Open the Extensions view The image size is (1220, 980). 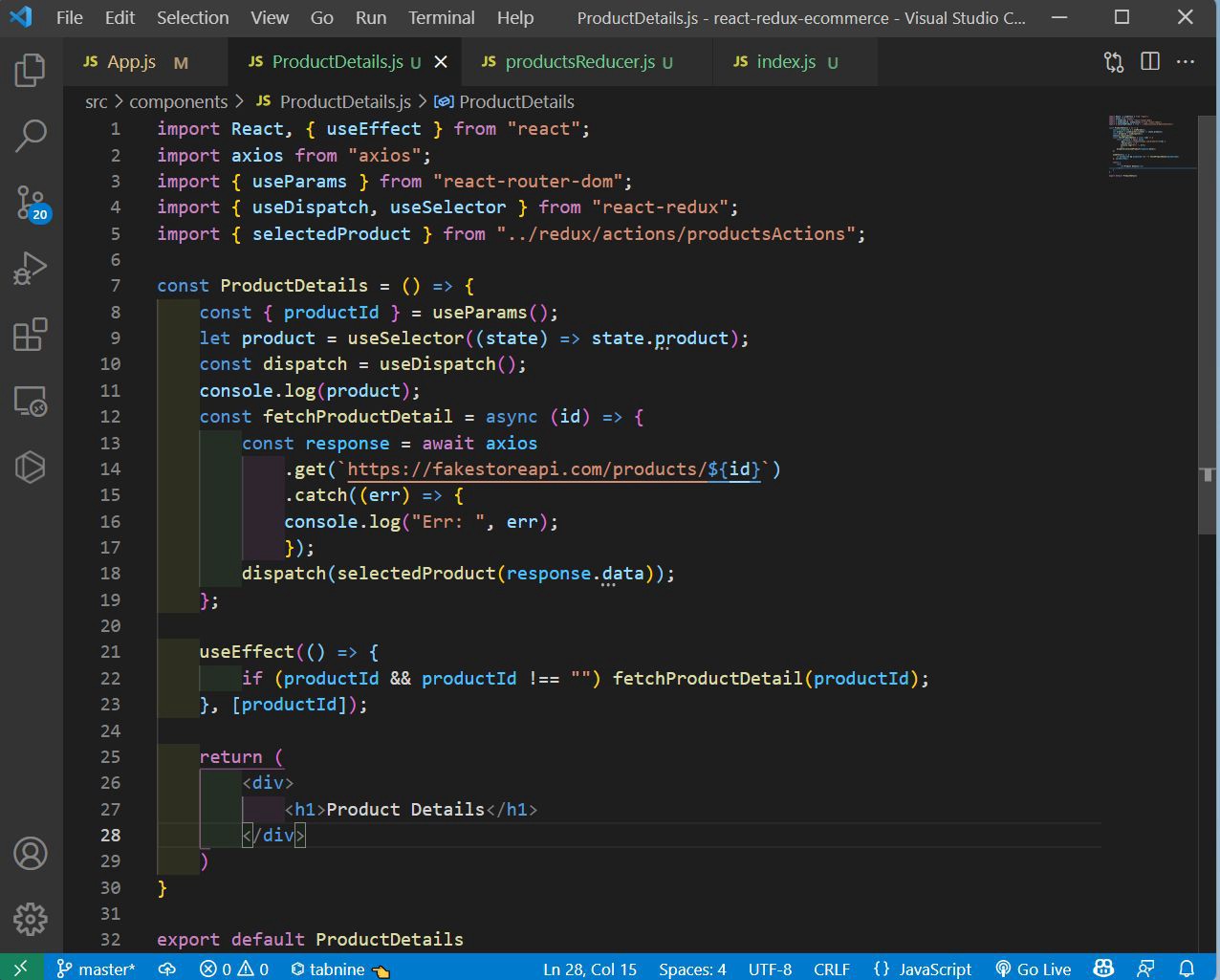pyautogui.click(x=31, y=335)
